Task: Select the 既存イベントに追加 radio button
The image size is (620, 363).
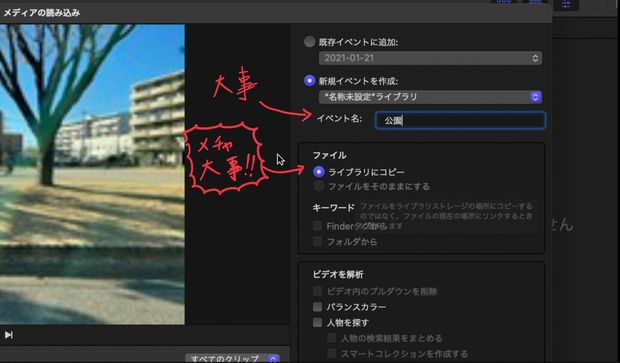Action: click(309, 42)
